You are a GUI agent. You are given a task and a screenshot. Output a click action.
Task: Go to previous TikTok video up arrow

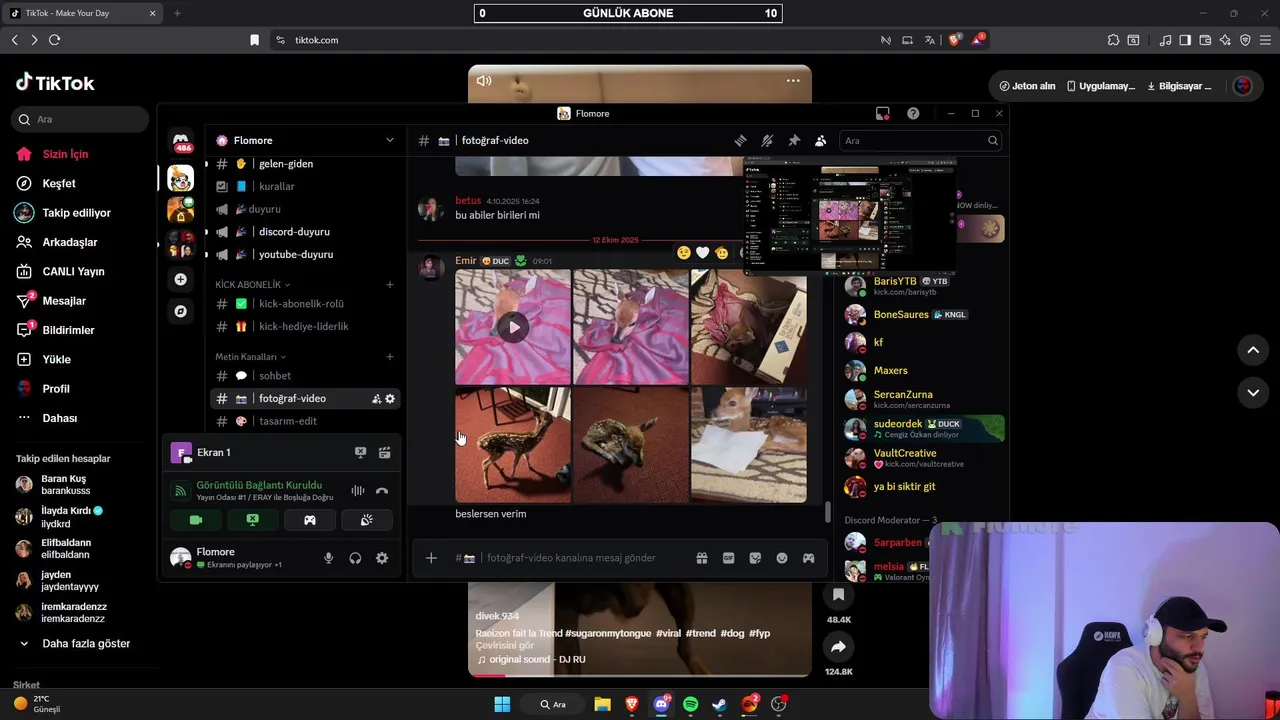click(x=1253, y=350)
